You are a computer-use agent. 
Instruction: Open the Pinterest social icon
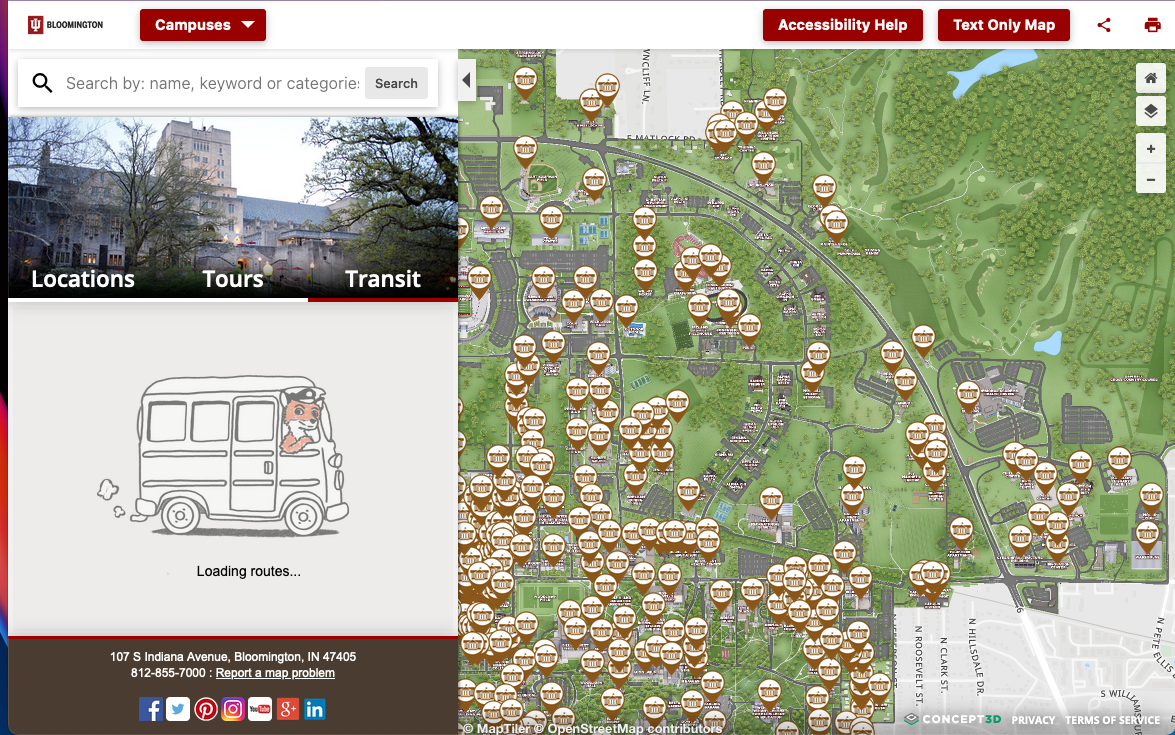[205, 709]
